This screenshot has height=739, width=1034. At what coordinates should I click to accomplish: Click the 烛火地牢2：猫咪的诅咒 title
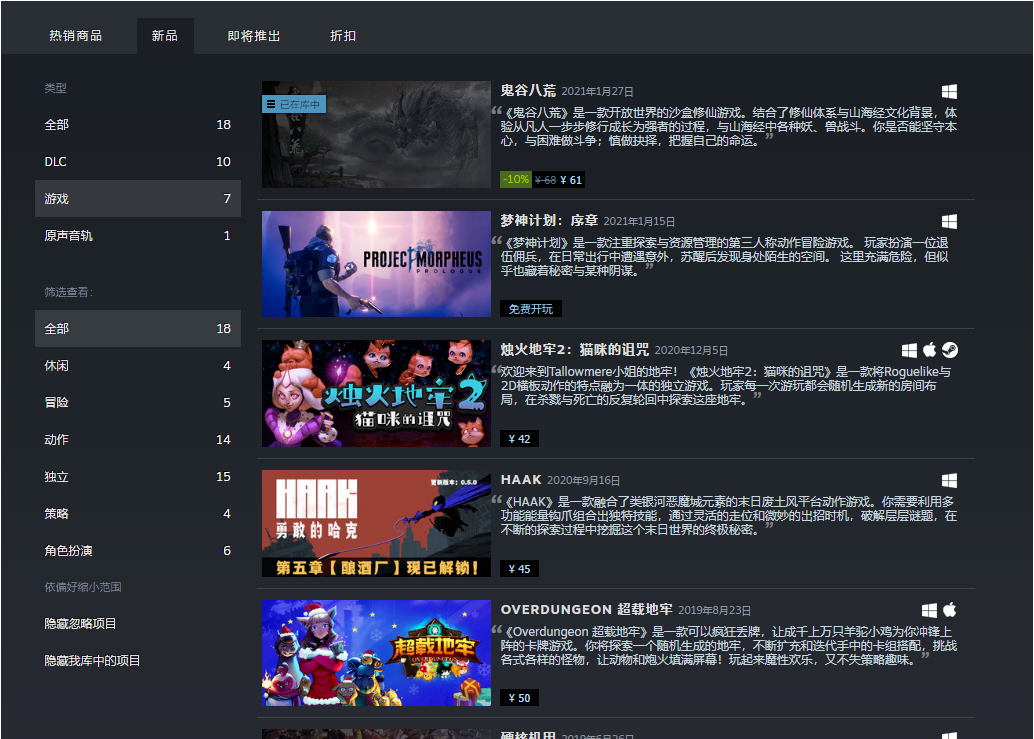(x=574, y=349)
